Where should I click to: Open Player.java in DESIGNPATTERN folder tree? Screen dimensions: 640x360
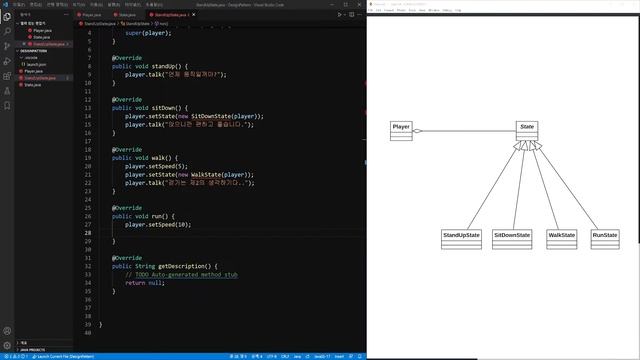click(x=33, y=71)
